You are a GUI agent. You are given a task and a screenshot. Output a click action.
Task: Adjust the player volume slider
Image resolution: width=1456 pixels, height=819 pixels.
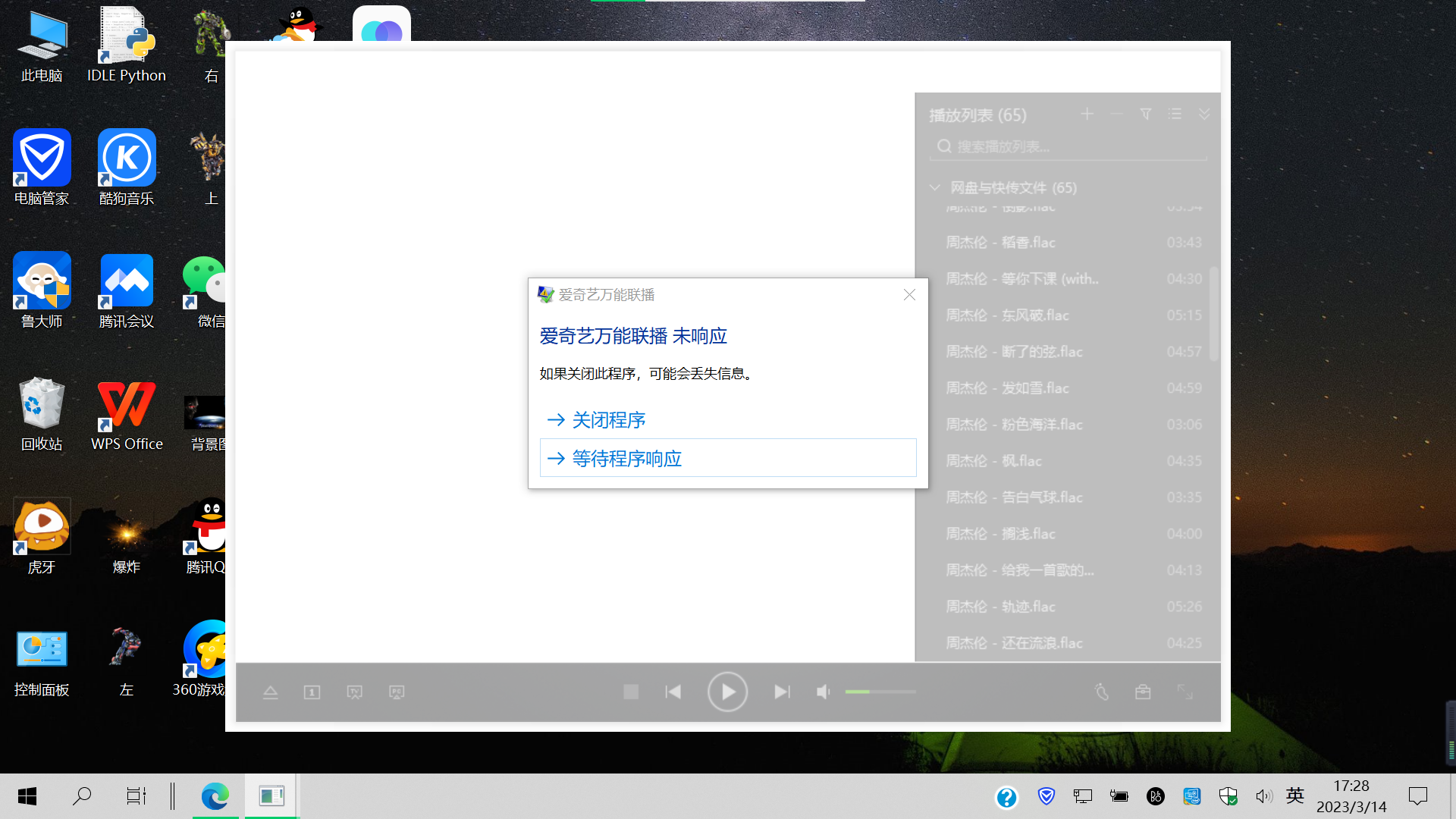(x=880, y=692)
